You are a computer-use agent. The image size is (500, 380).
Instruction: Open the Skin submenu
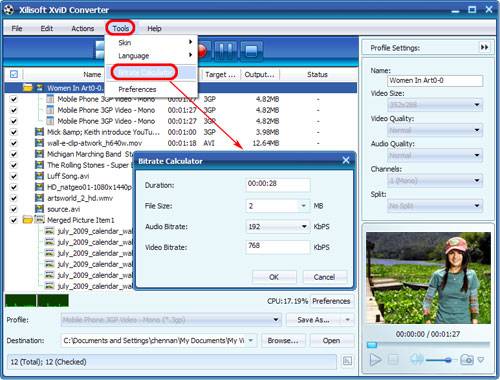pos(151,42)
